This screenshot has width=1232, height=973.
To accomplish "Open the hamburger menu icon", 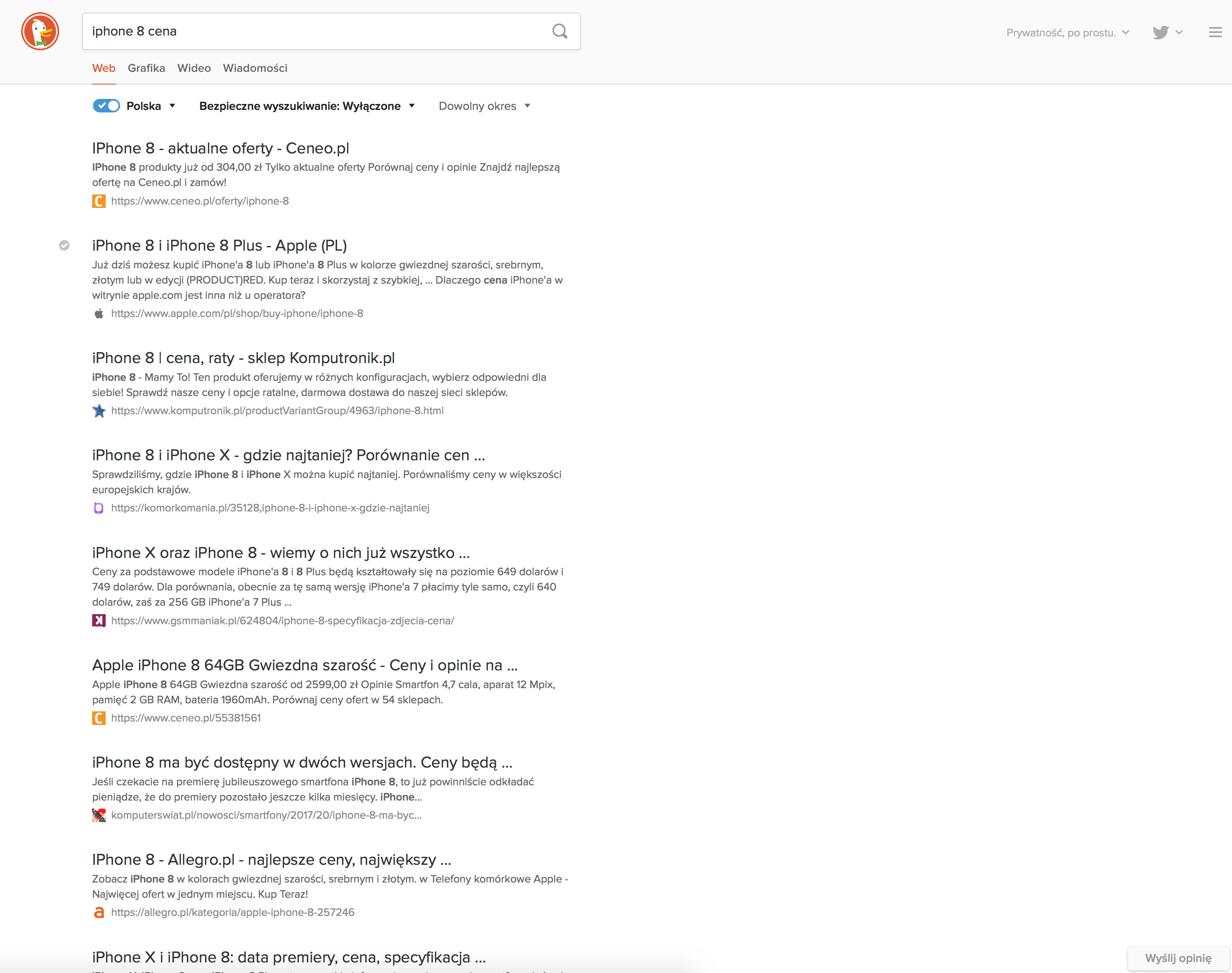I will [x=1215, y=33].
